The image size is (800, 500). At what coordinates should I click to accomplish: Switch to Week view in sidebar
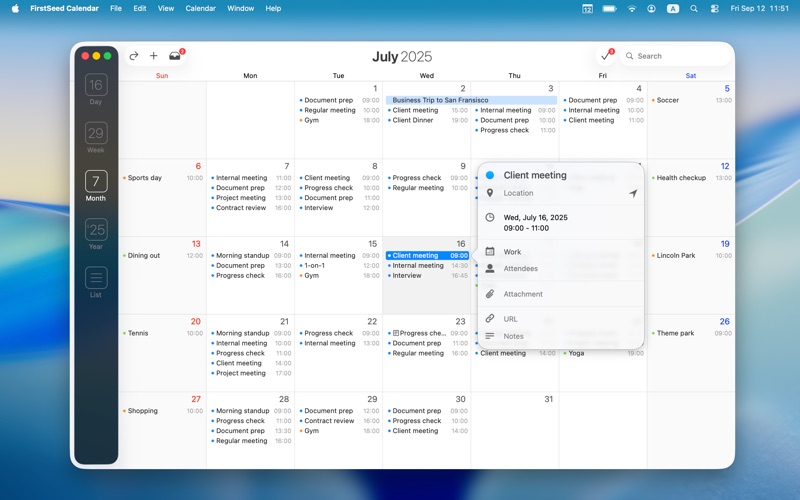(96, 137)
